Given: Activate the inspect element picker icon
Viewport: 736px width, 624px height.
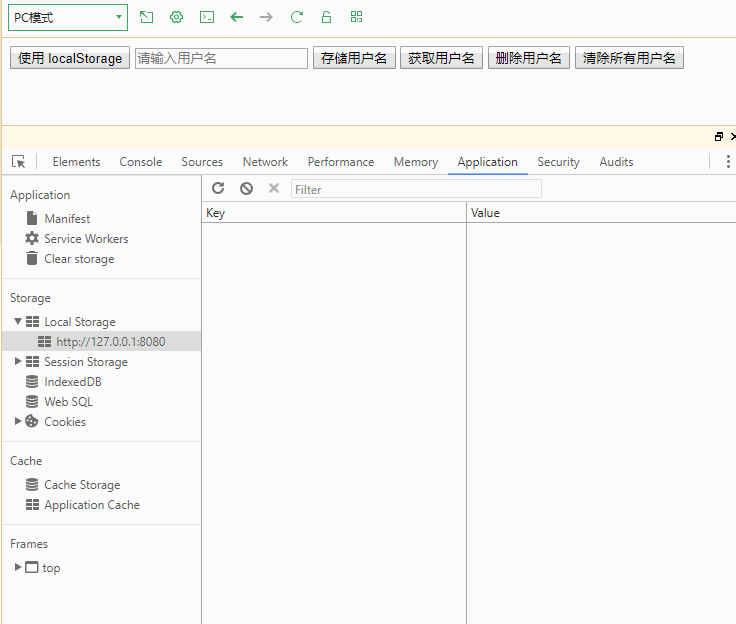Looking at the screenshot, I should pyautogui.click(x=19, y=162).
